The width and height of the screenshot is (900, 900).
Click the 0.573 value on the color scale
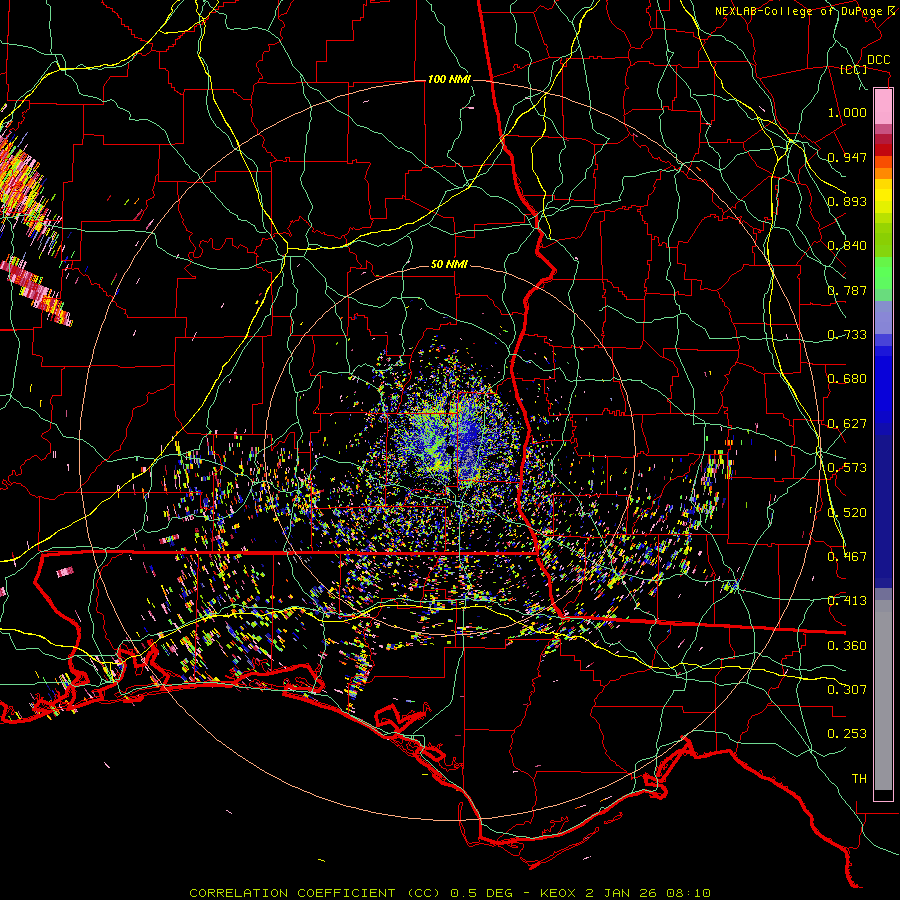click(x=847, y=468)
